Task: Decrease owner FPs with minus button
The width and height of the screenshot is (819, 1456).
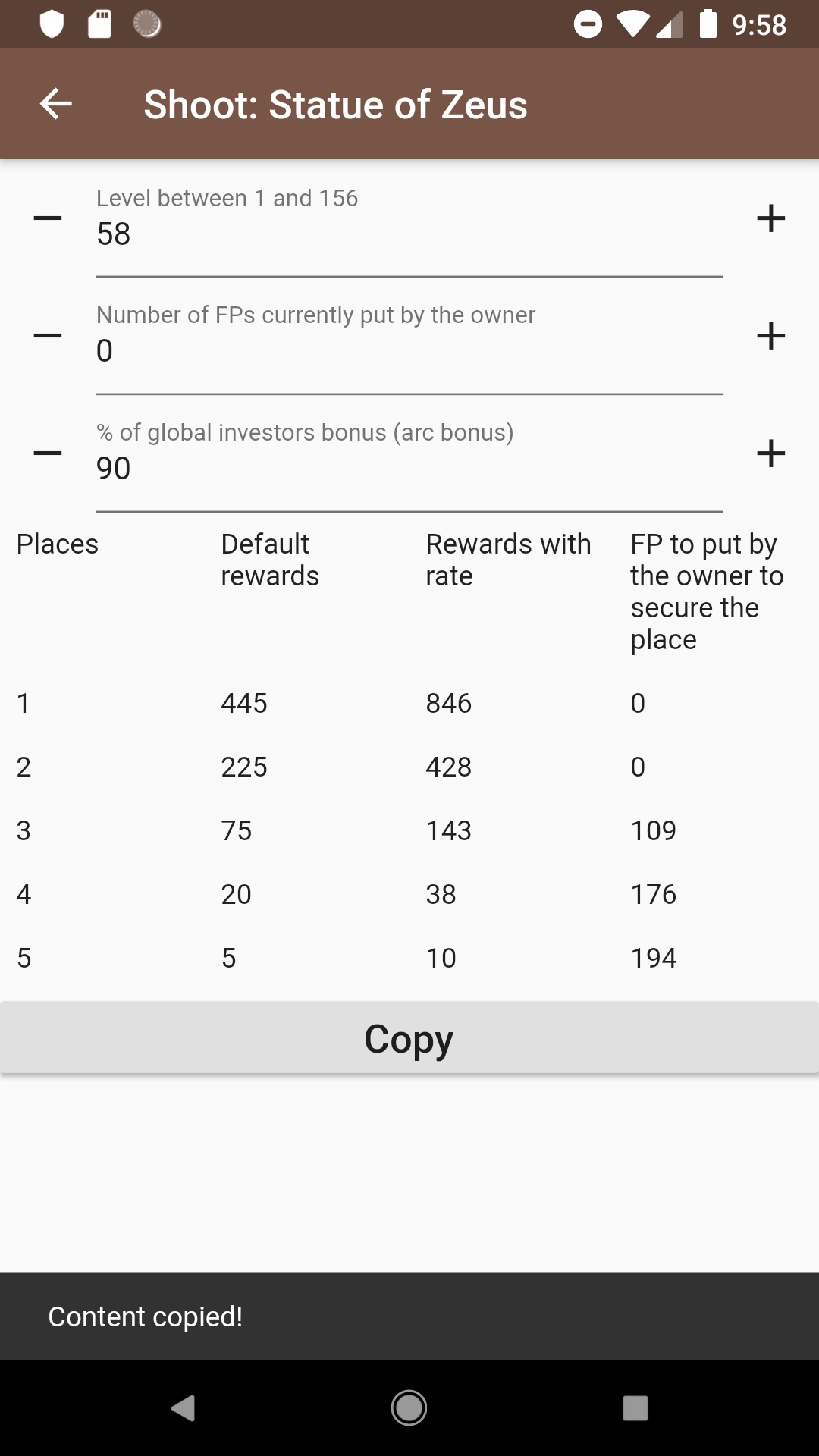Action: pos(48,336)
